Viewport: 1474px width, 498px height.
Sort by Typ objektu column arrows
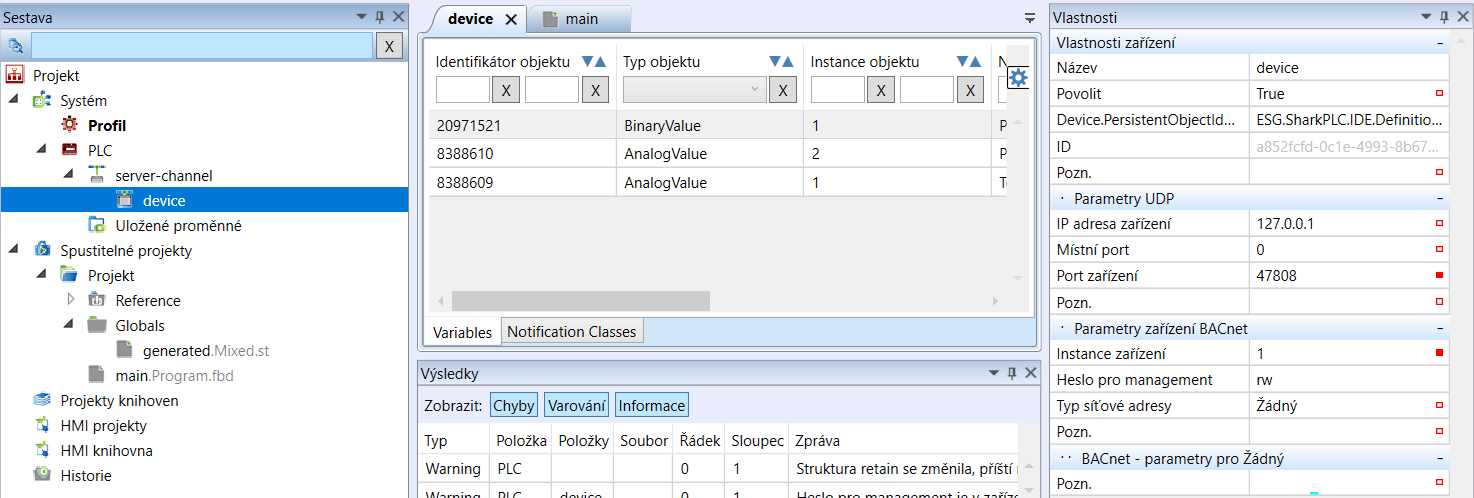click(782, 62)
